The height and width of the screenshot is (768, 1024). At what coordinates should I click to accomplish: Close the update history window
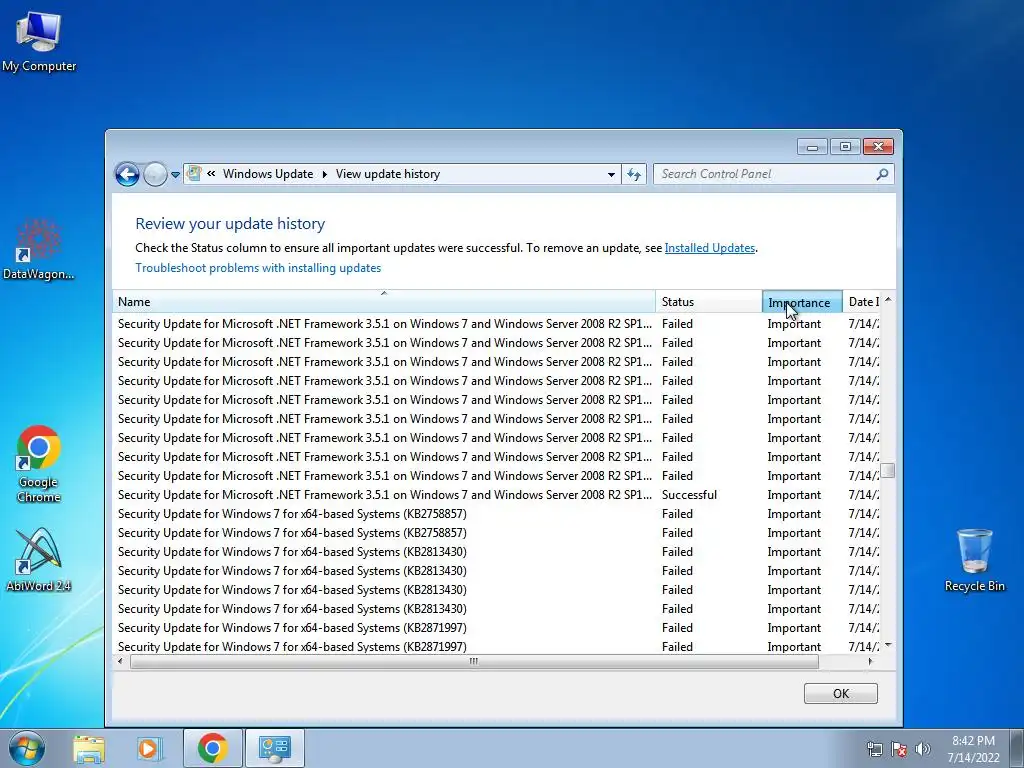click(x=878, y=147)
